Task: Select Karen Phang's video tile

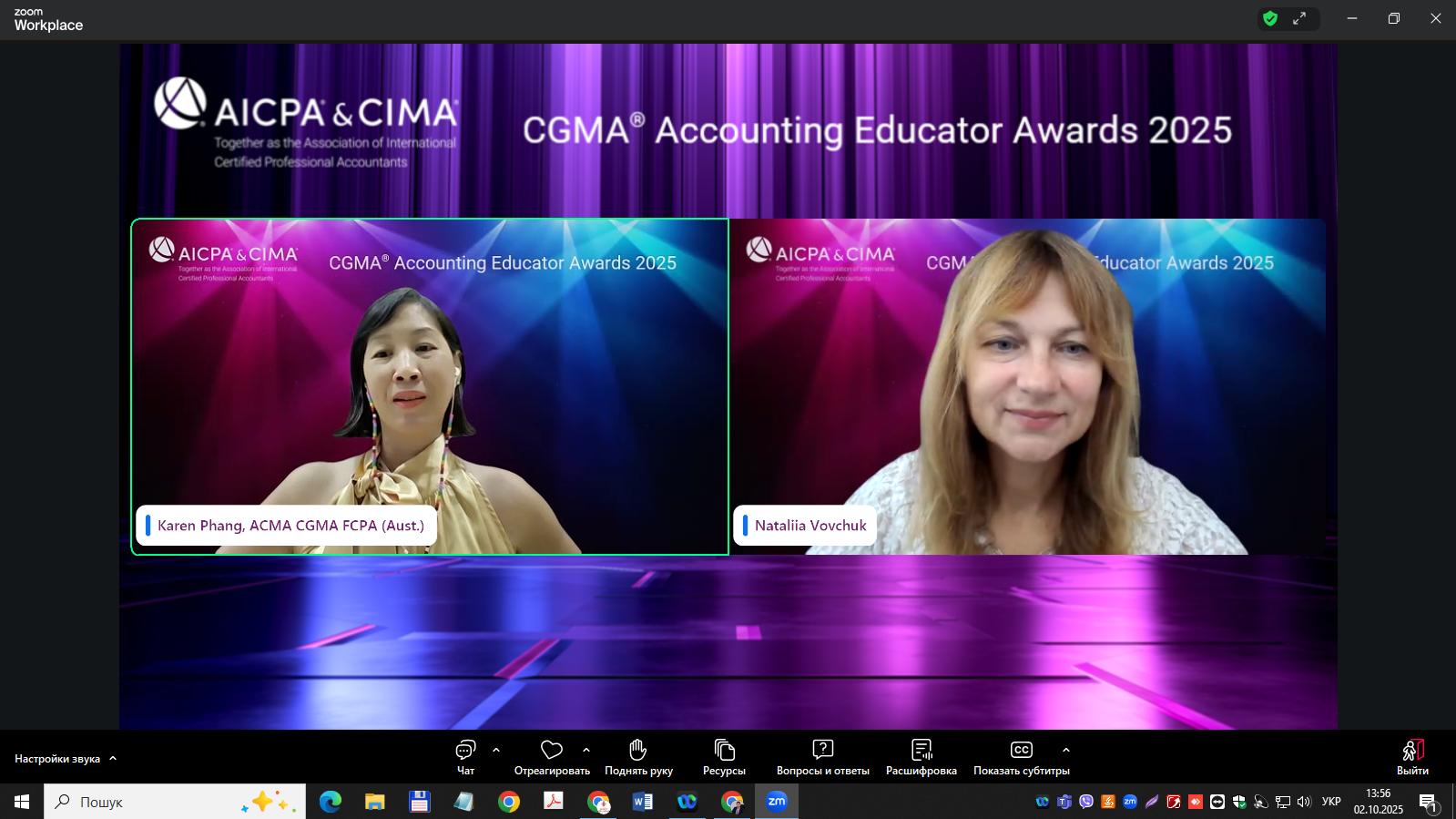Action: [430, 386]
